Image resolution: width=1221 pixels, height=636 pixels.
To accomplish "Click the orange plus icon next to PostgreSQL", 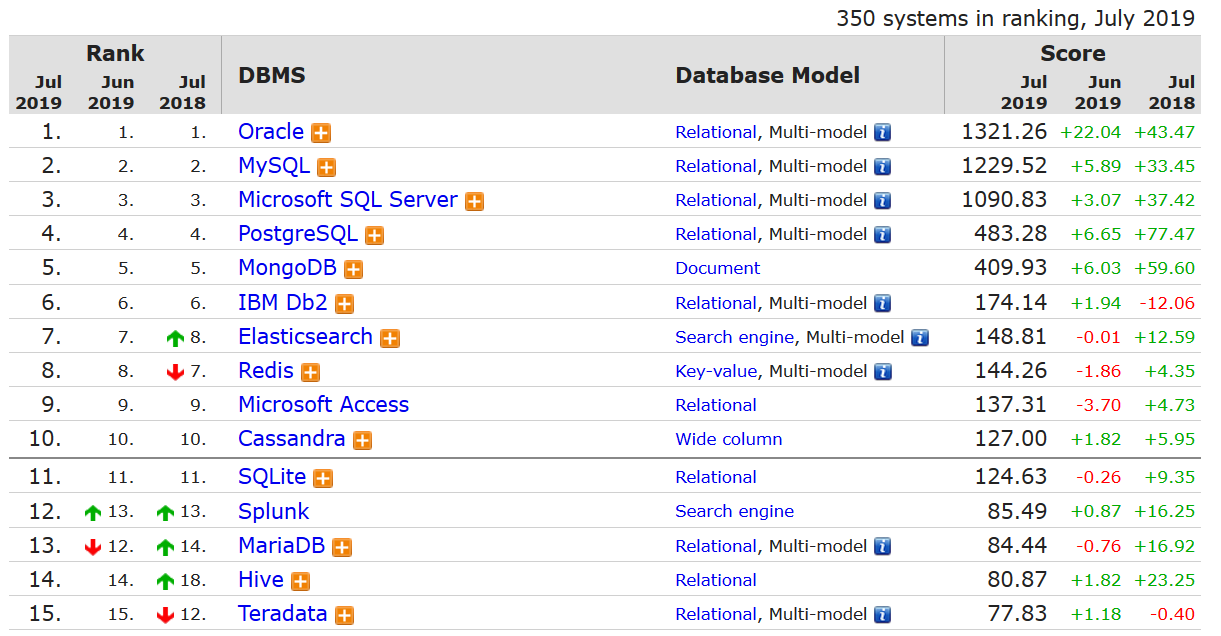I will (x=375, y=236).
